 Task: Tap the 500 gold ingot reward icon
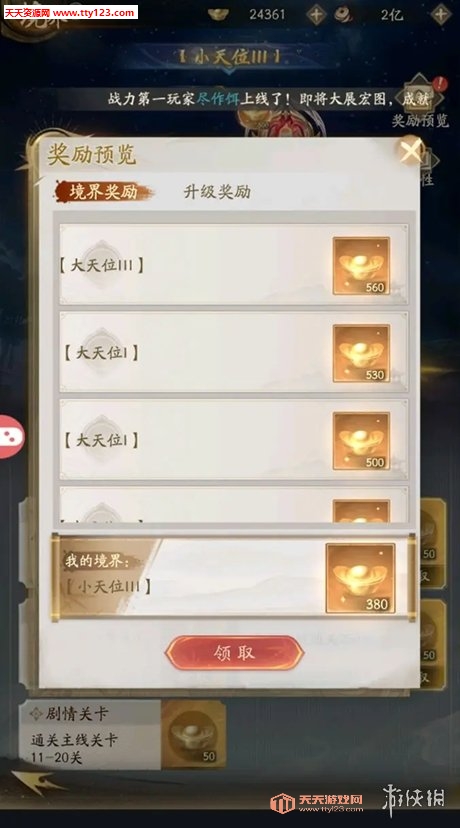361,441
